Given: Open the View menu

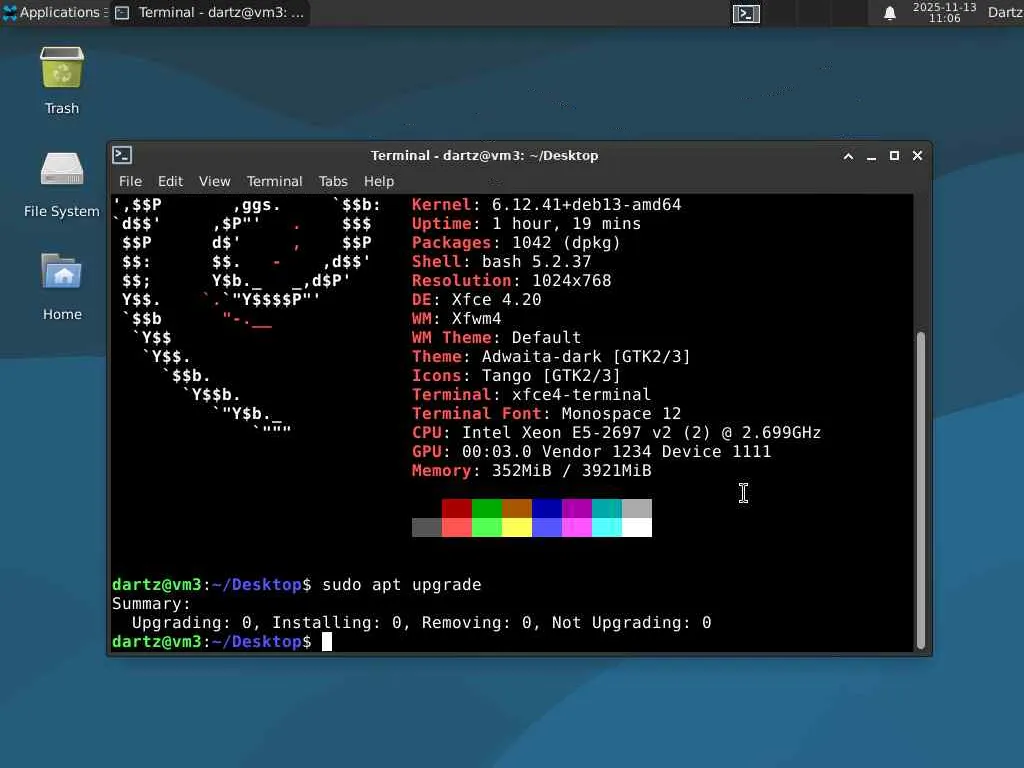Looking at the screenshot, I should coord(214,182).
